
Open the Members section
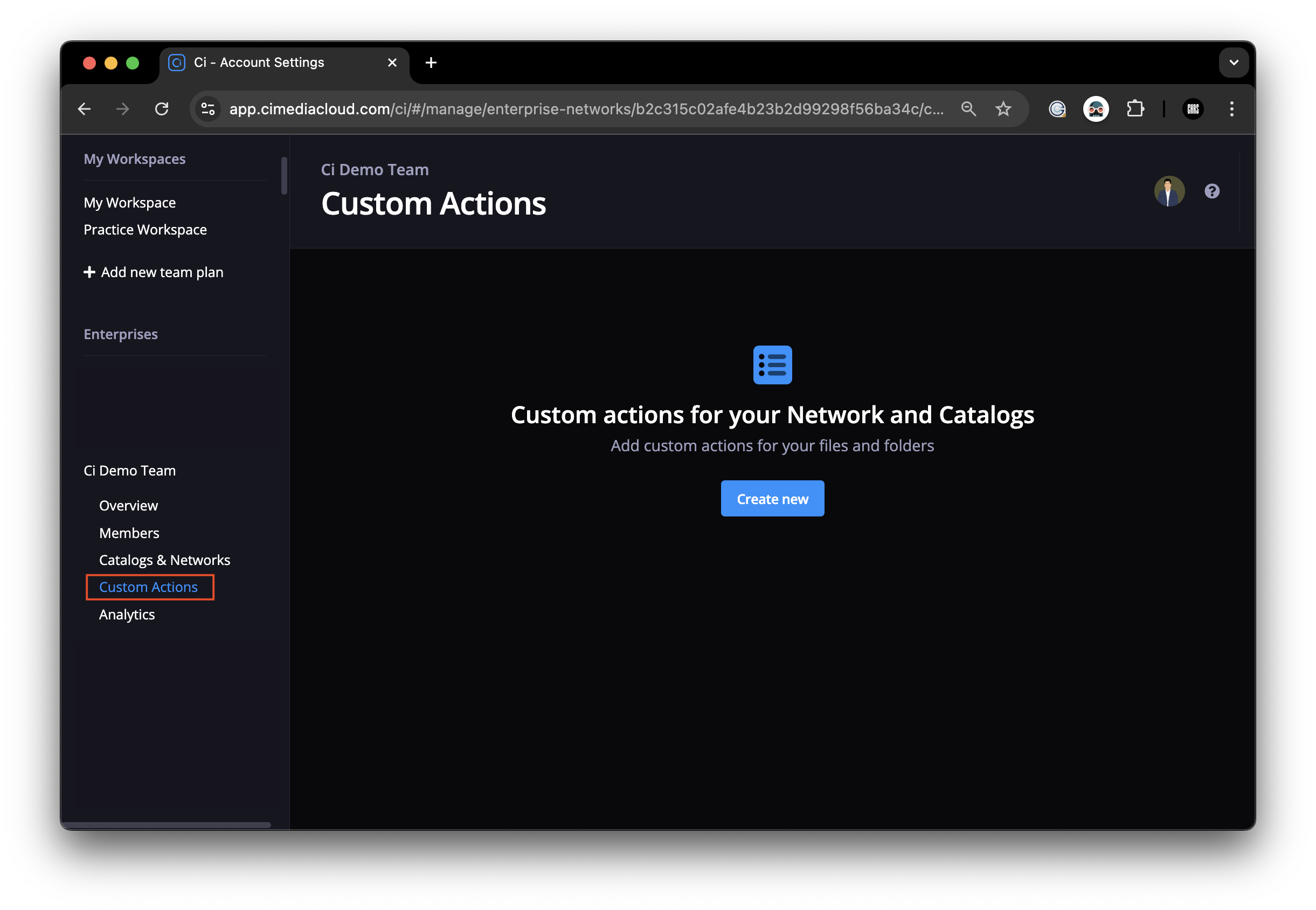pyautogui.click(x=129, y=533)
